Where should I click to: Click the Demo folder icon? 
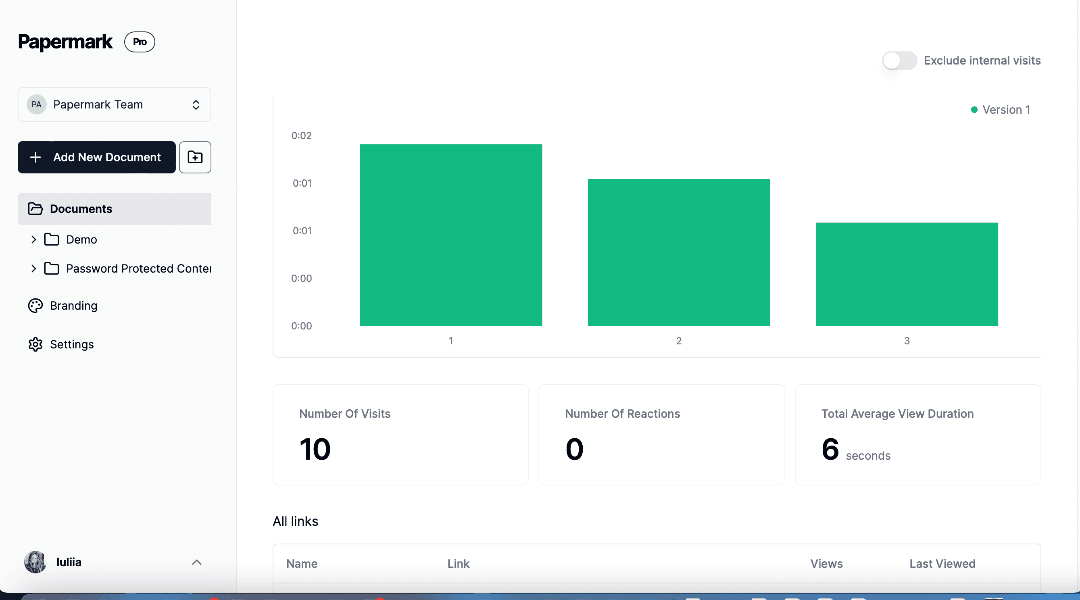coord(52,240)
